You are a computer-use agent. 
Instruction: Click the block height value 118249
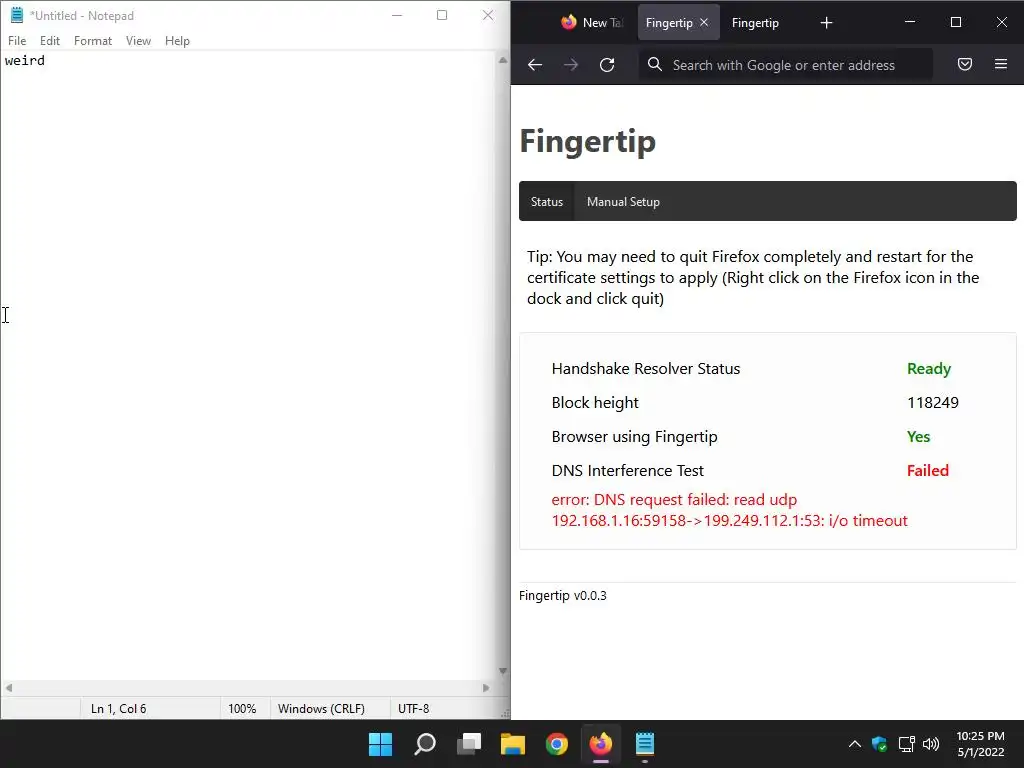pos(933,402)
